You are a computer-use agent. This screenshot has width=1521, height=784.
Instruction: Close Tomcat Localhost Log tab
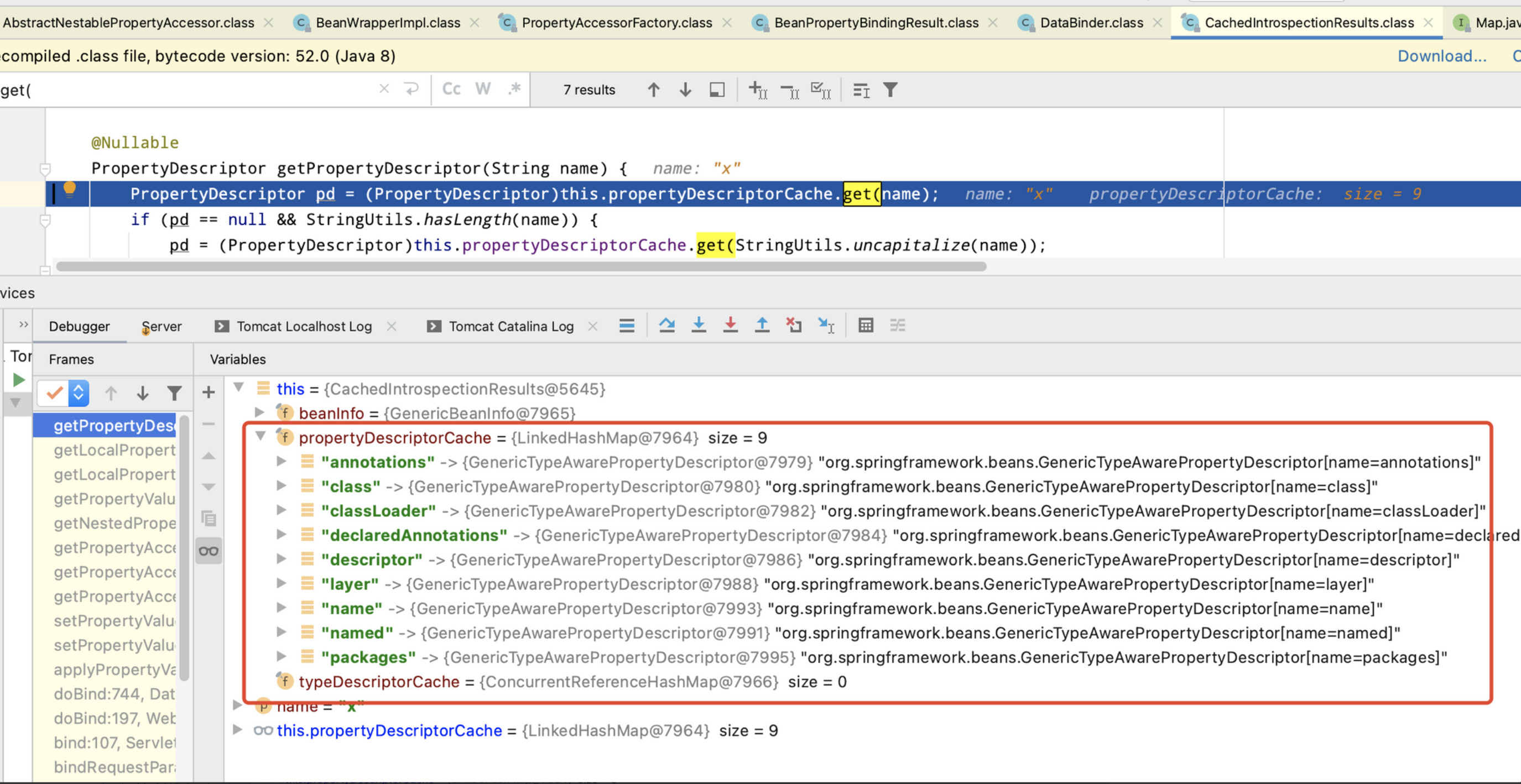(x=392, y=326)
